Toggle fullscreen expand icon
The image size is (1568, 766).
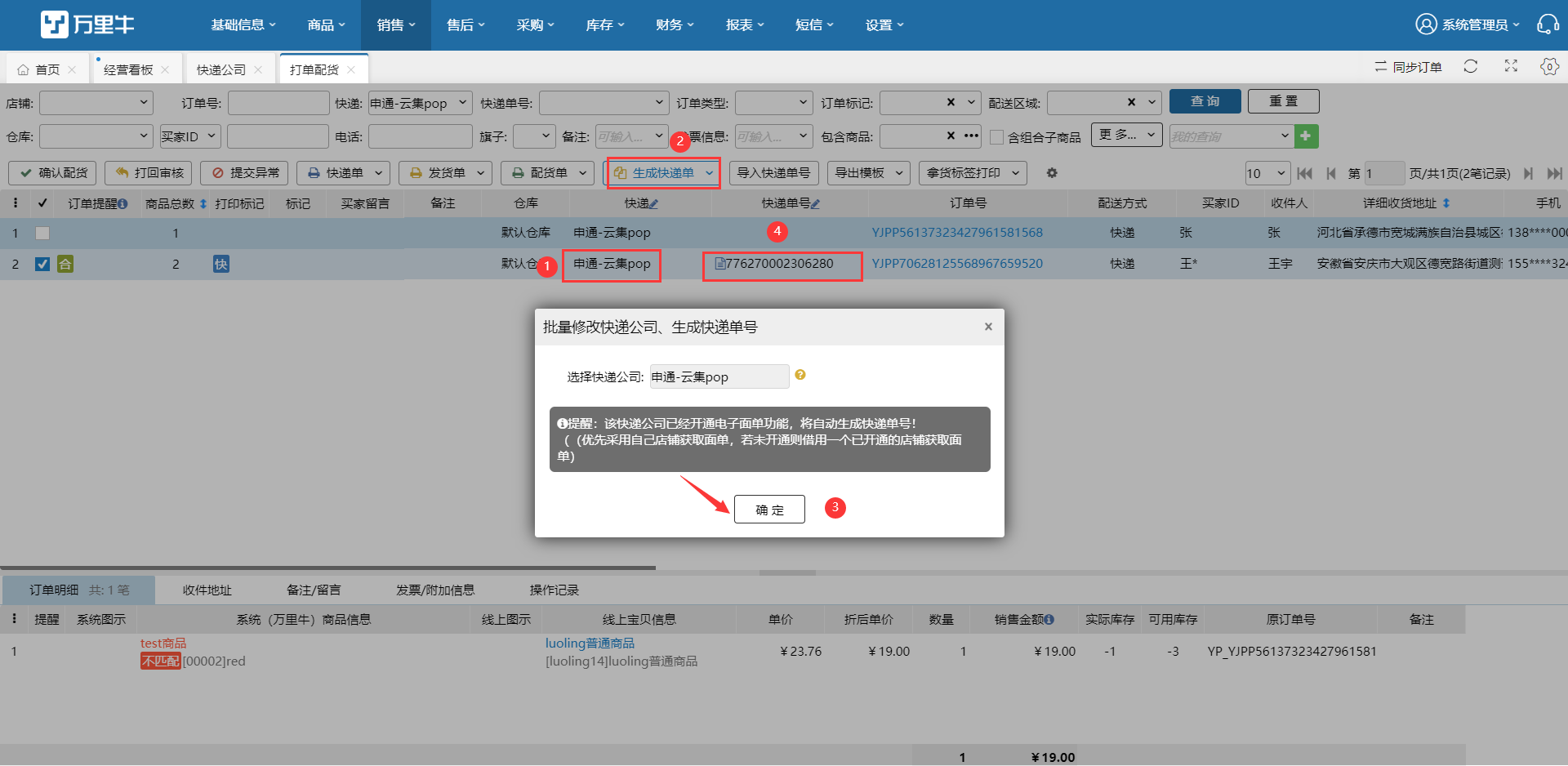pyautogui.click(x=1511, y=66)
